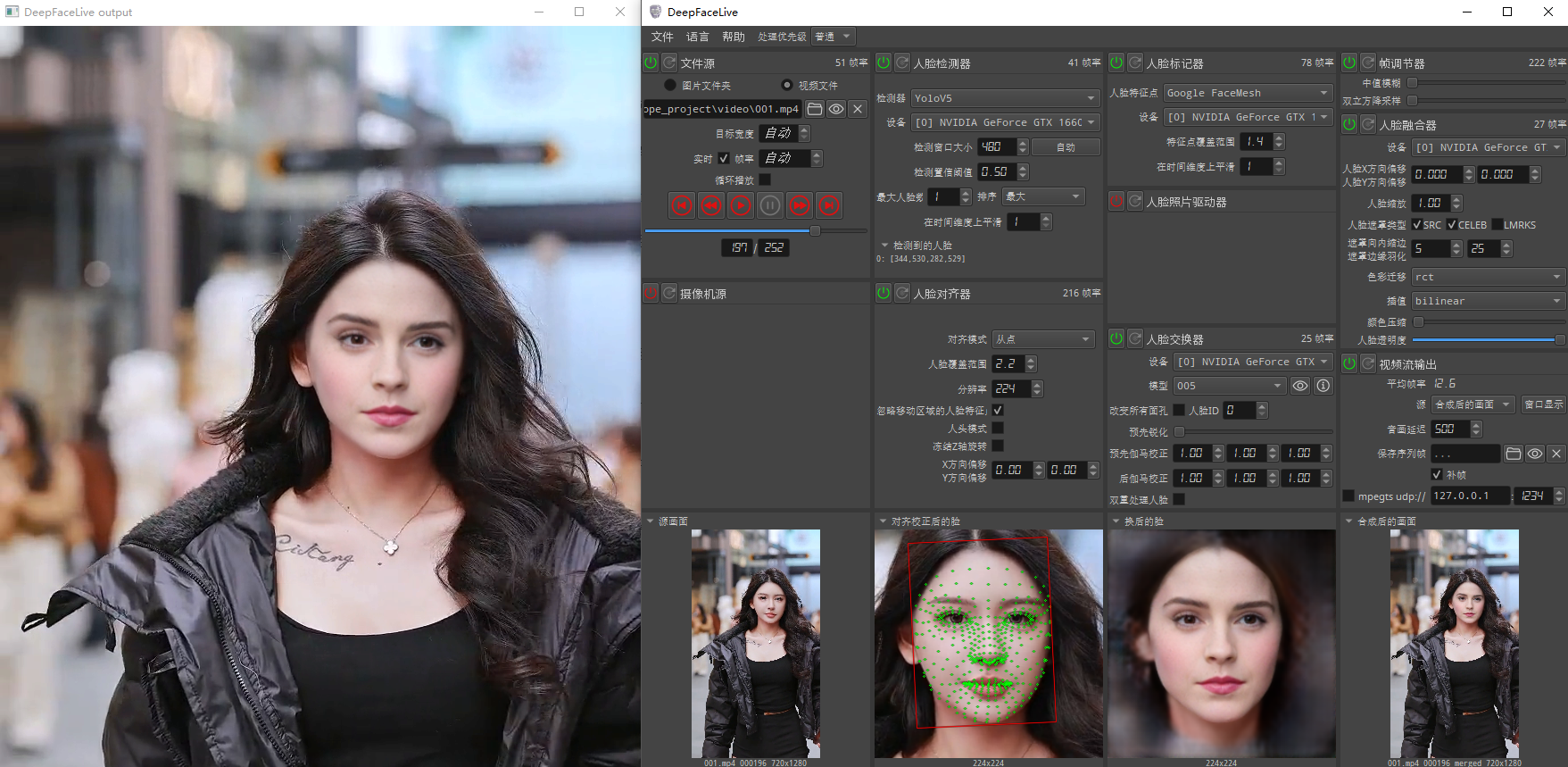Expand the 色彩迁移 rct dropdown
This screenshot has width=1568, height=767.
coord(1488,277)
